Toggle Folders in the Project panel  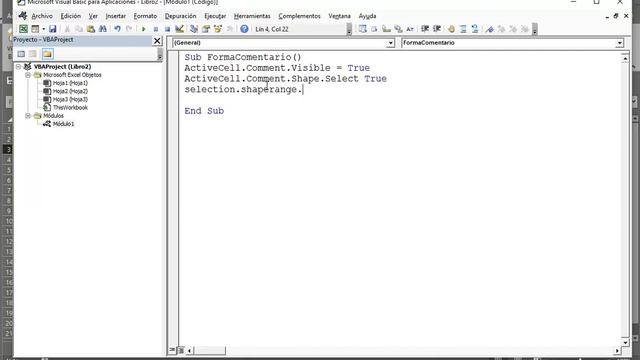point(47,54)
